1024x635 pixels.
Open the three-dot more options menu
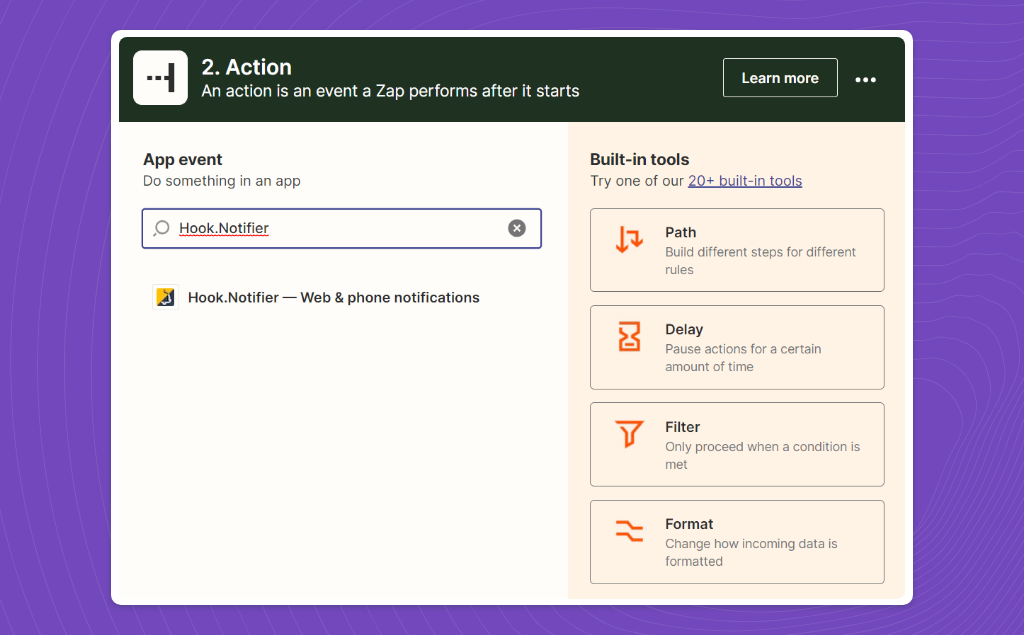pos(865,79)
